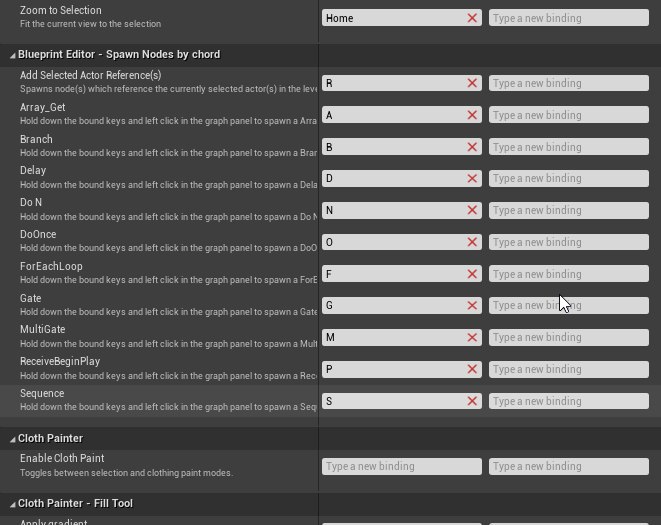Click secondary binding field for Delay

(569, 178)
